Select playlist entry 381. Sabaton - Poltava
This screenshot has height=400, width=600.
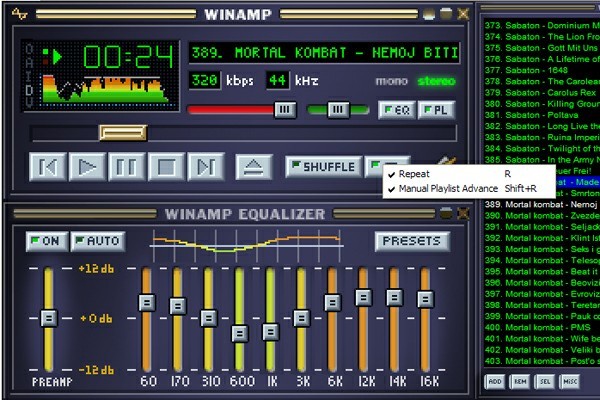pos(542,115)
